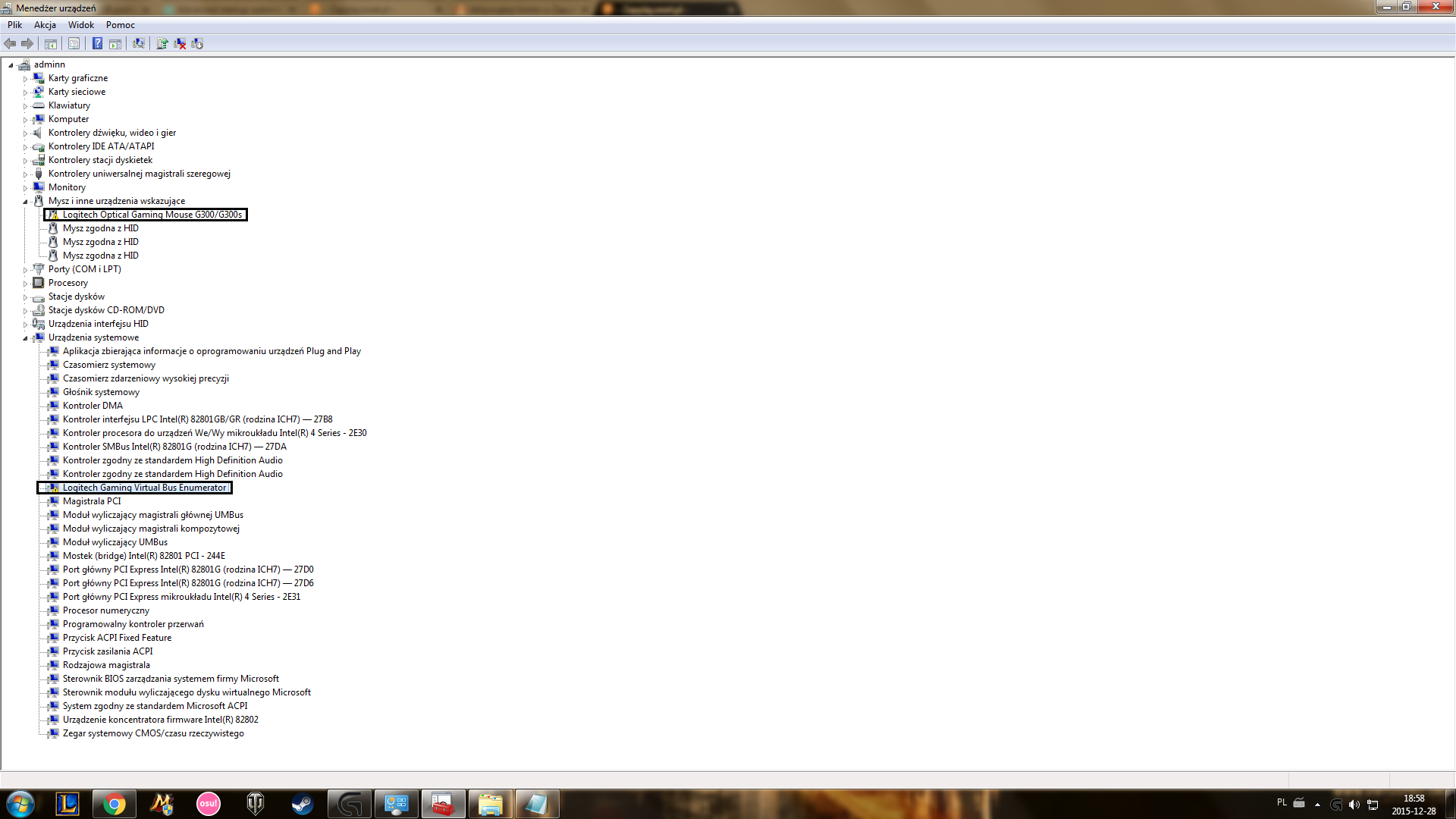This screenshot has width=1456, height=819.
Task: Select Logitech Gaming Virtual Bus Enumerator
Action: tap(144, 488)
